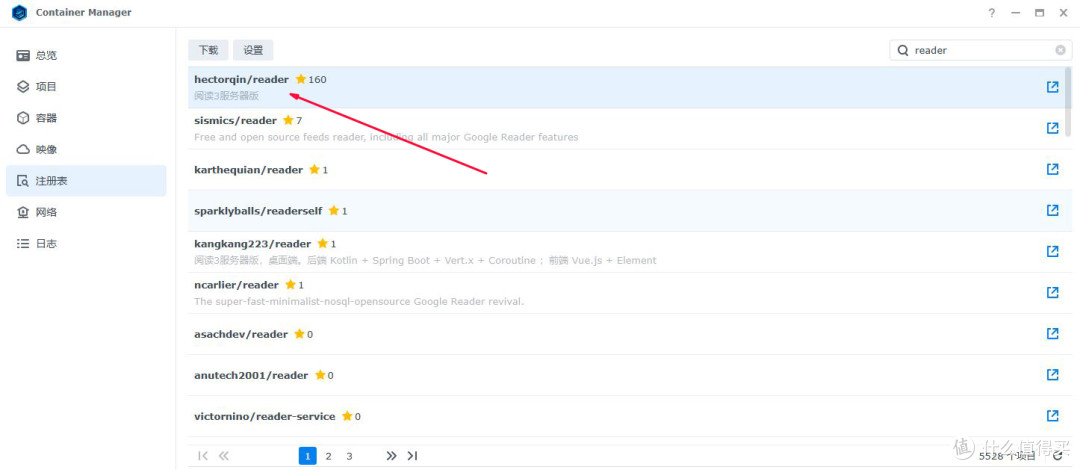The image size is (1080, 470).
Task: Go to the next page arrow
Action: tap(391, 456)
